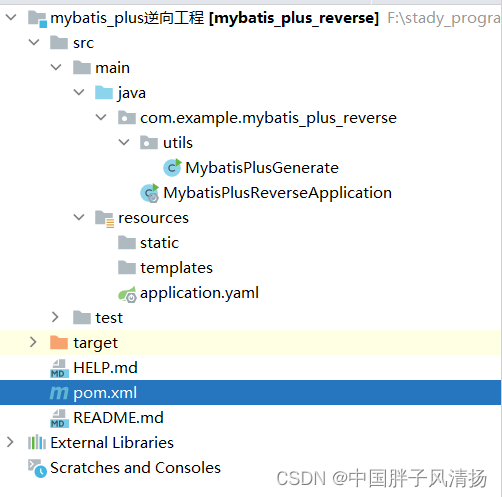Click the blue java source root icon
This screenshot has height=497, width=502.
(104, 93)
